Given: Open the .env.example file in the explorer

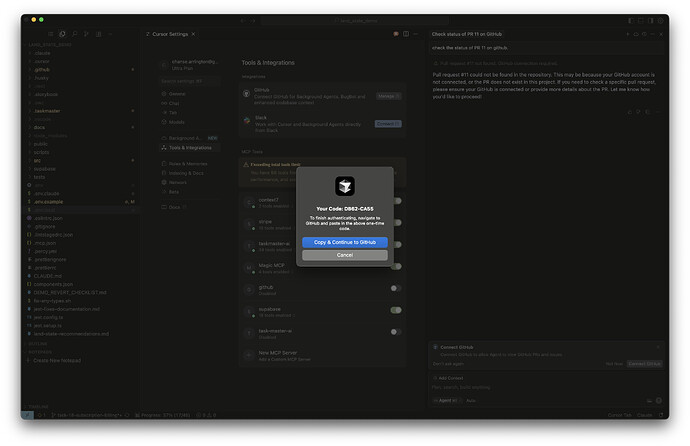Looking at the screenshot, I should (x=81, y=202).
